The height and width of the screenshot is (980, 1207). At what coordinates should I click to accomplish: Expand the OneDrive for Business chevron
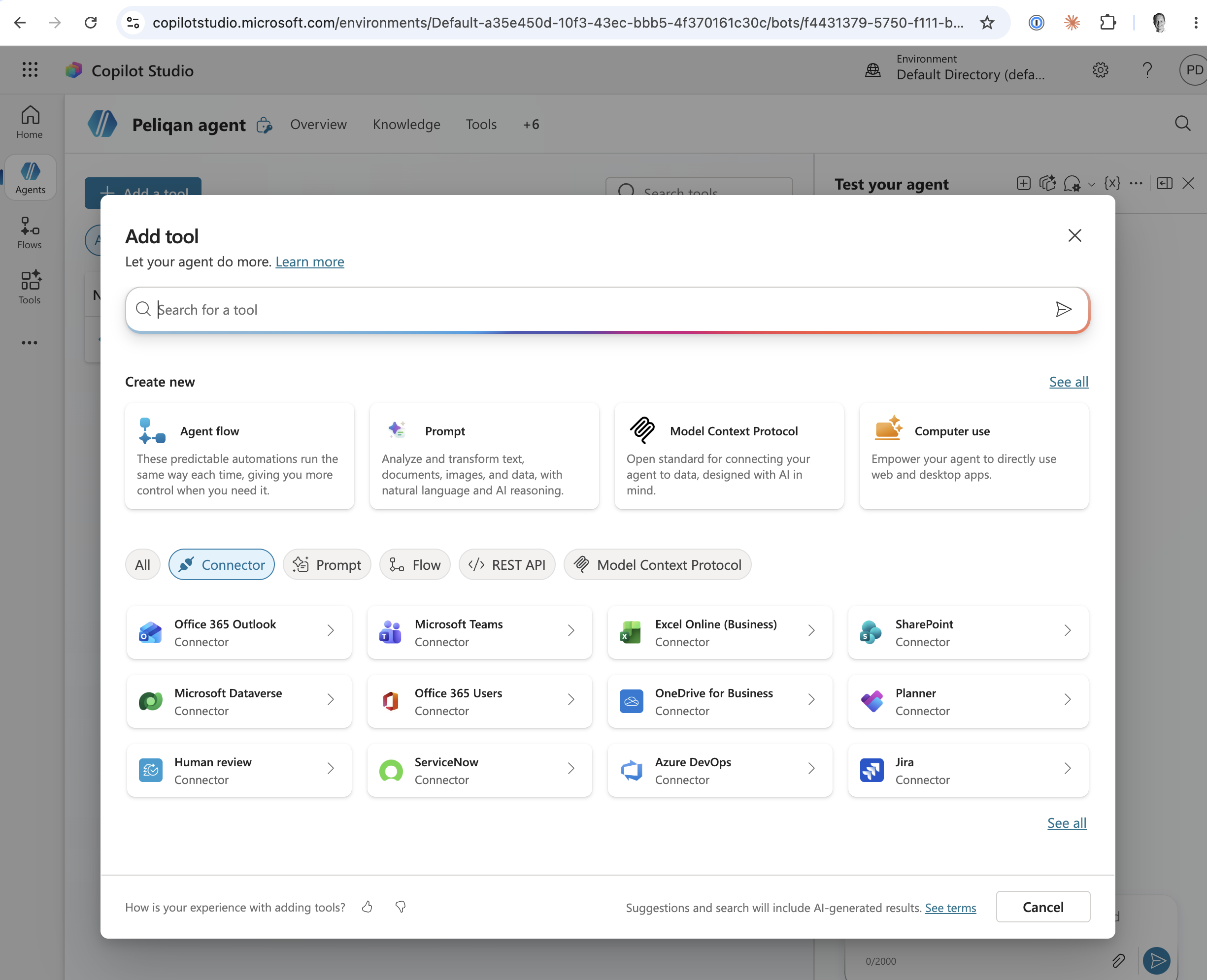point(811,699)
